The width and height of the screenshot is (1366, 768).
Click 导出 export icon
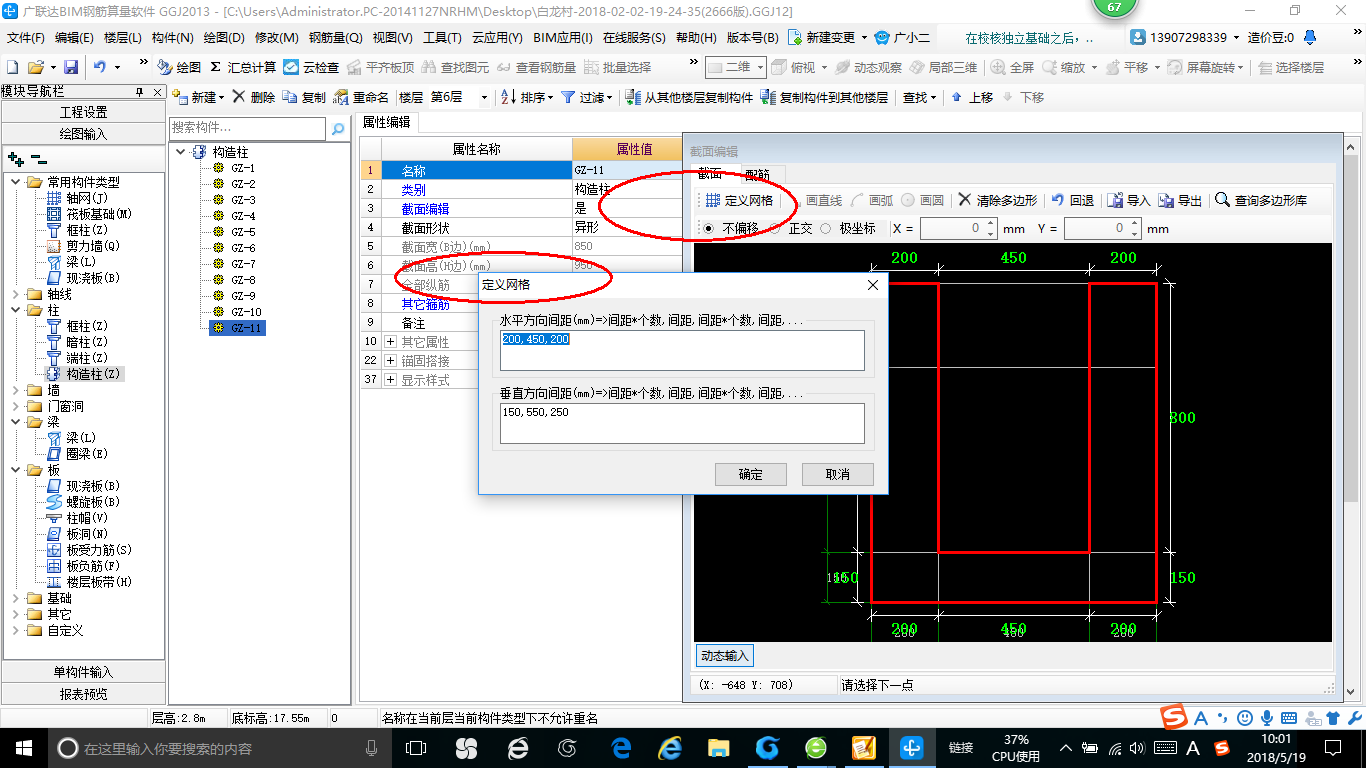tap(1166, 200)
